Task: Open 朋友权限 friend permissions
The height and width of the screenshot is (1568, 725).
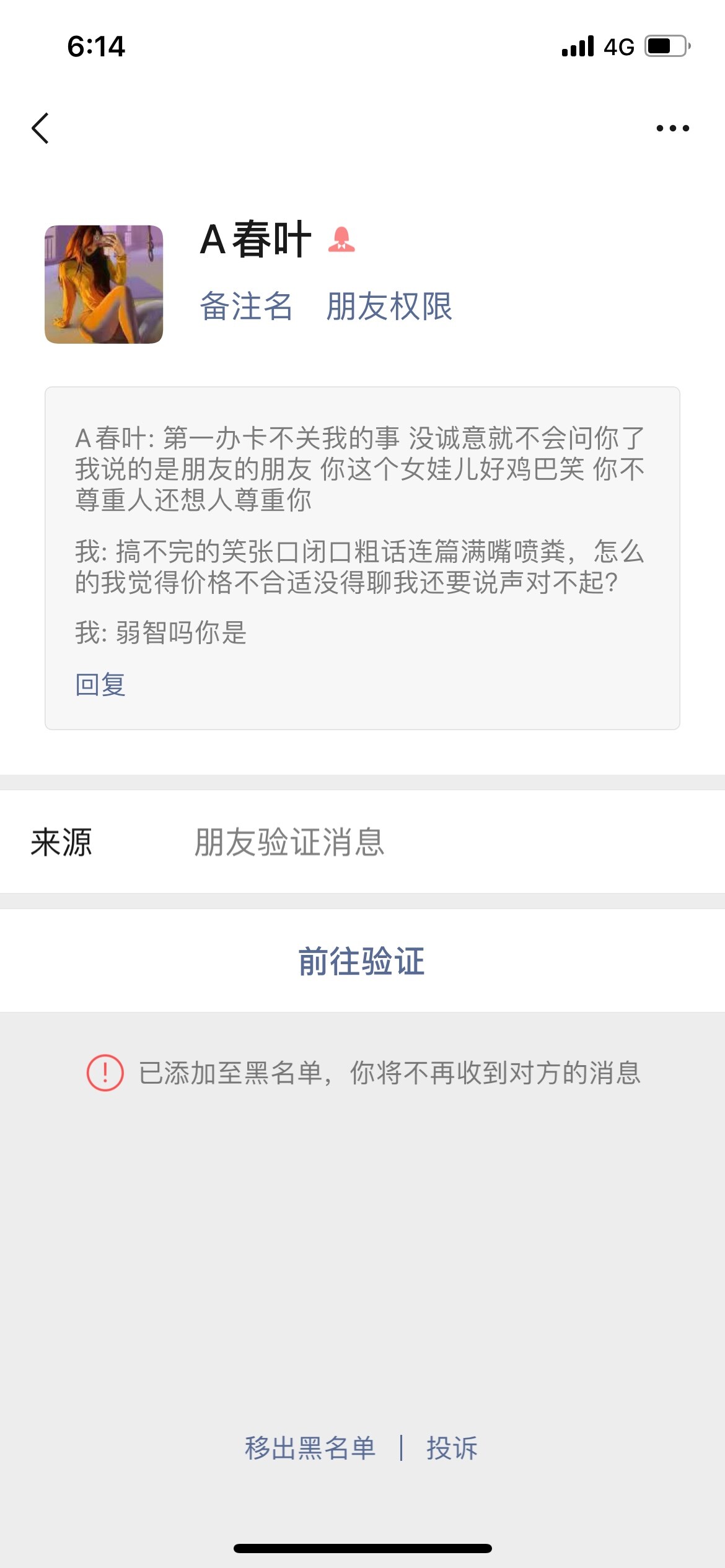Action: click(389, 306)
